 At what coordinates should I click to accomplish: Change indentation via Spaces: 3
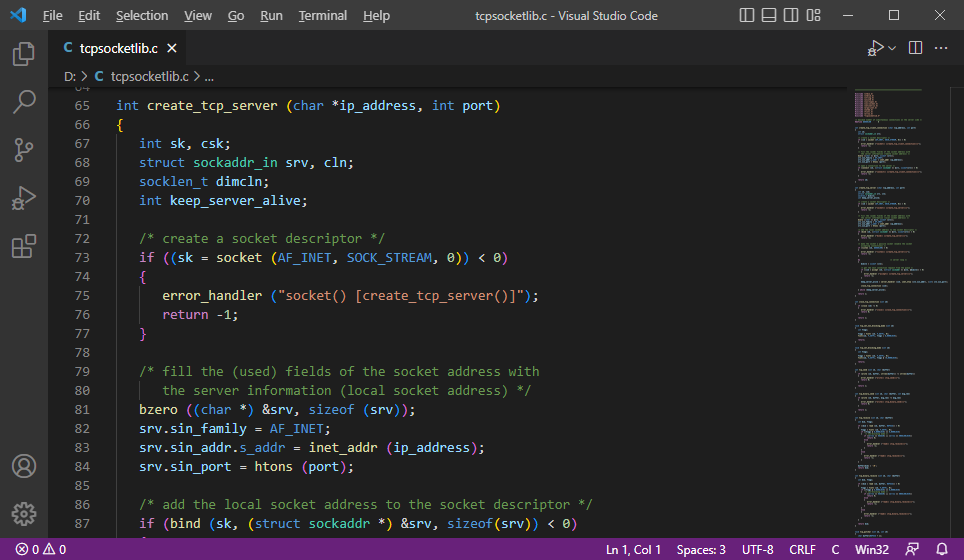[701, 550]
